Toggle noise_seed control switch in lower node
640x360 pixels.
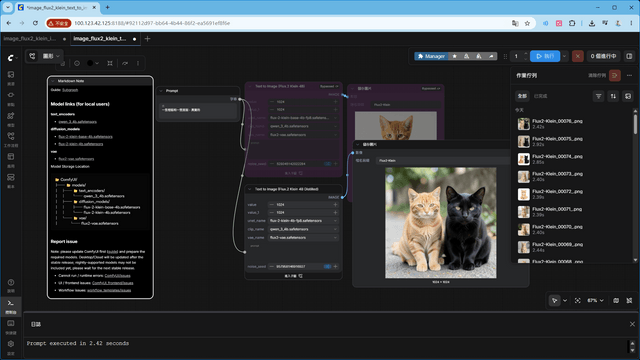pyautogui.click(x=327, y=267)
